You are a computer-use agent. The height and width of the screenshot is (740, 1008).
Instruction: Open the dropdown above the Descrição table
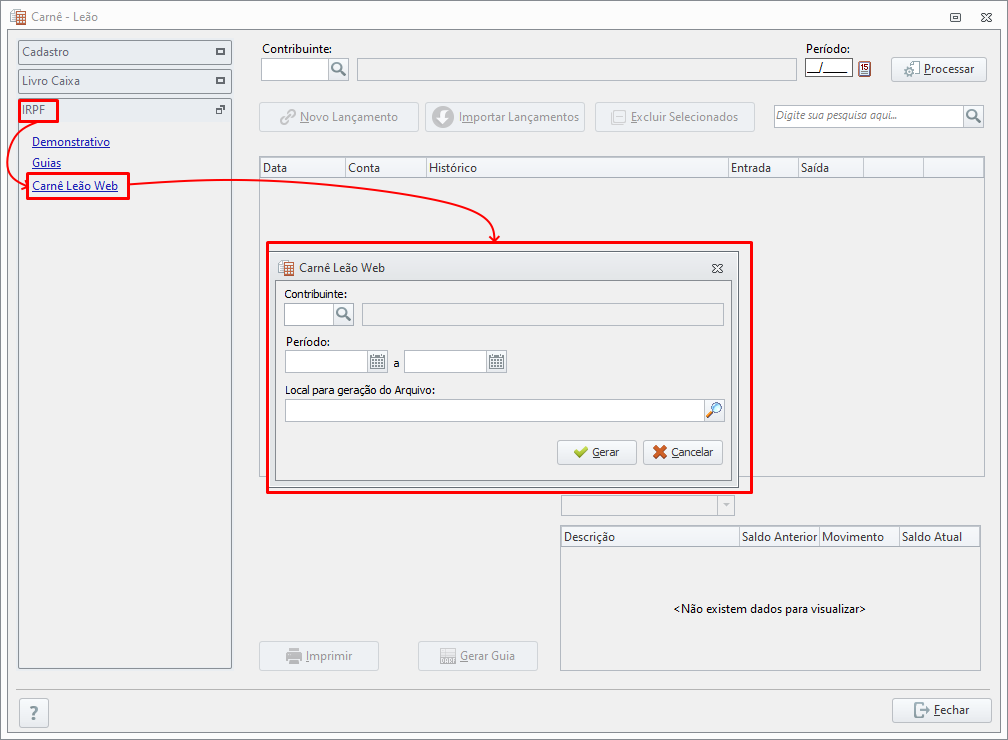726,505
